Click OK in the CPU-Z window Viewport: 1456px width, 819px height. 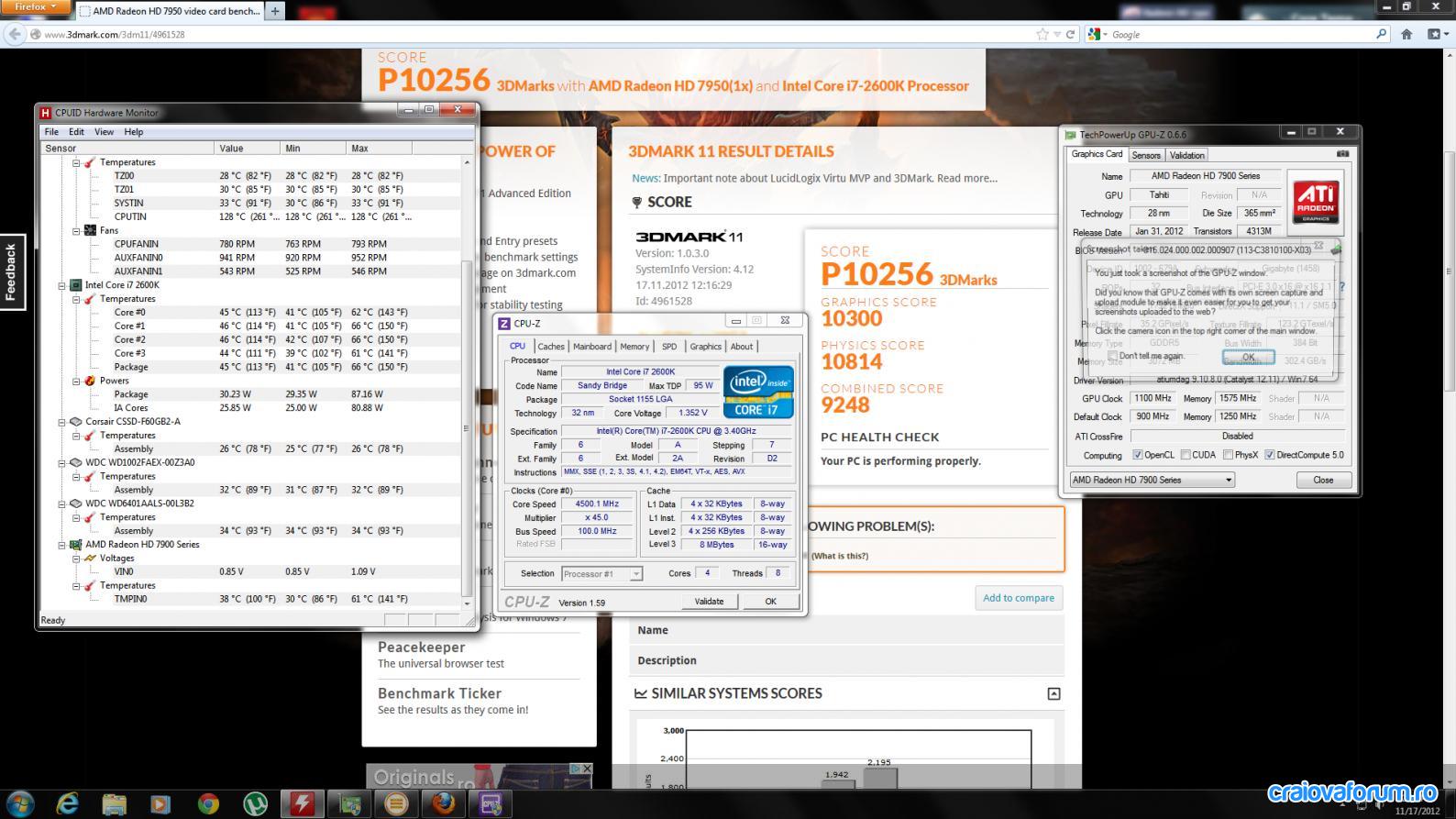coord(770,602)
